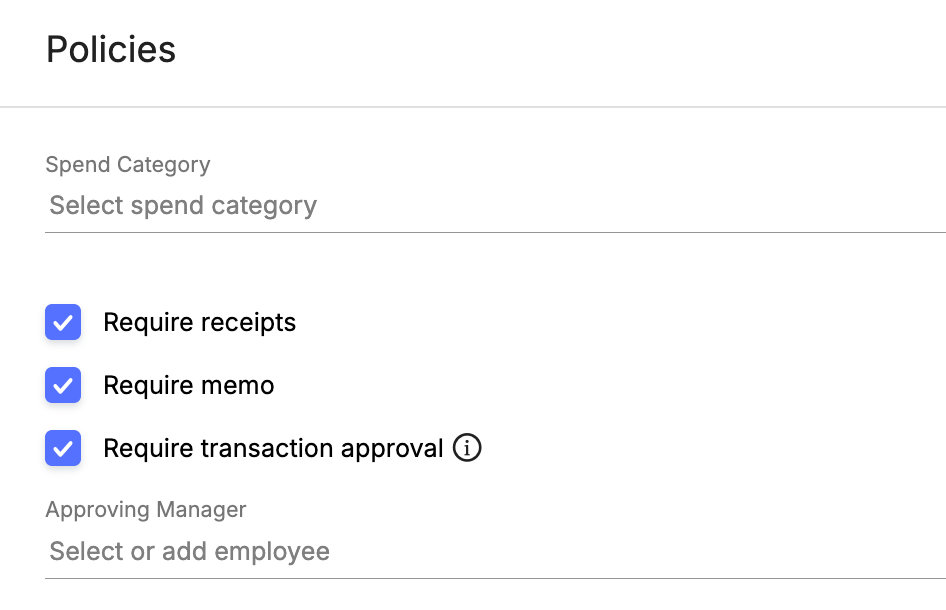Viewport: 946px width, 610px height.
Task: Click the Require receipts label text
Action: pyautogui.click(x=200, y=323)
